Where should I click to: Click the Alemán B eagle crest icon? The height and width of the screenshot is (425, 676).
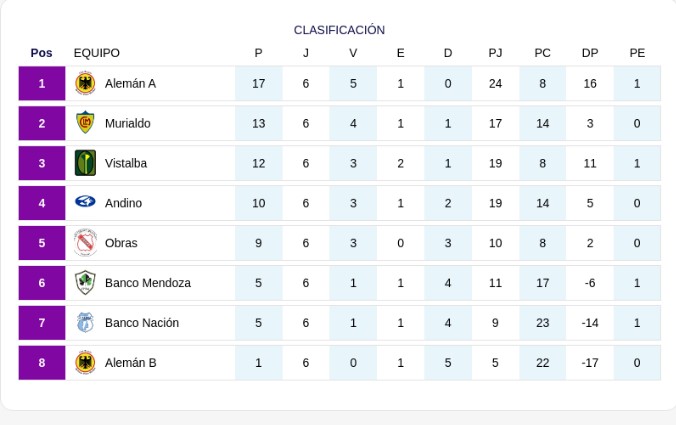coord(85,362)
